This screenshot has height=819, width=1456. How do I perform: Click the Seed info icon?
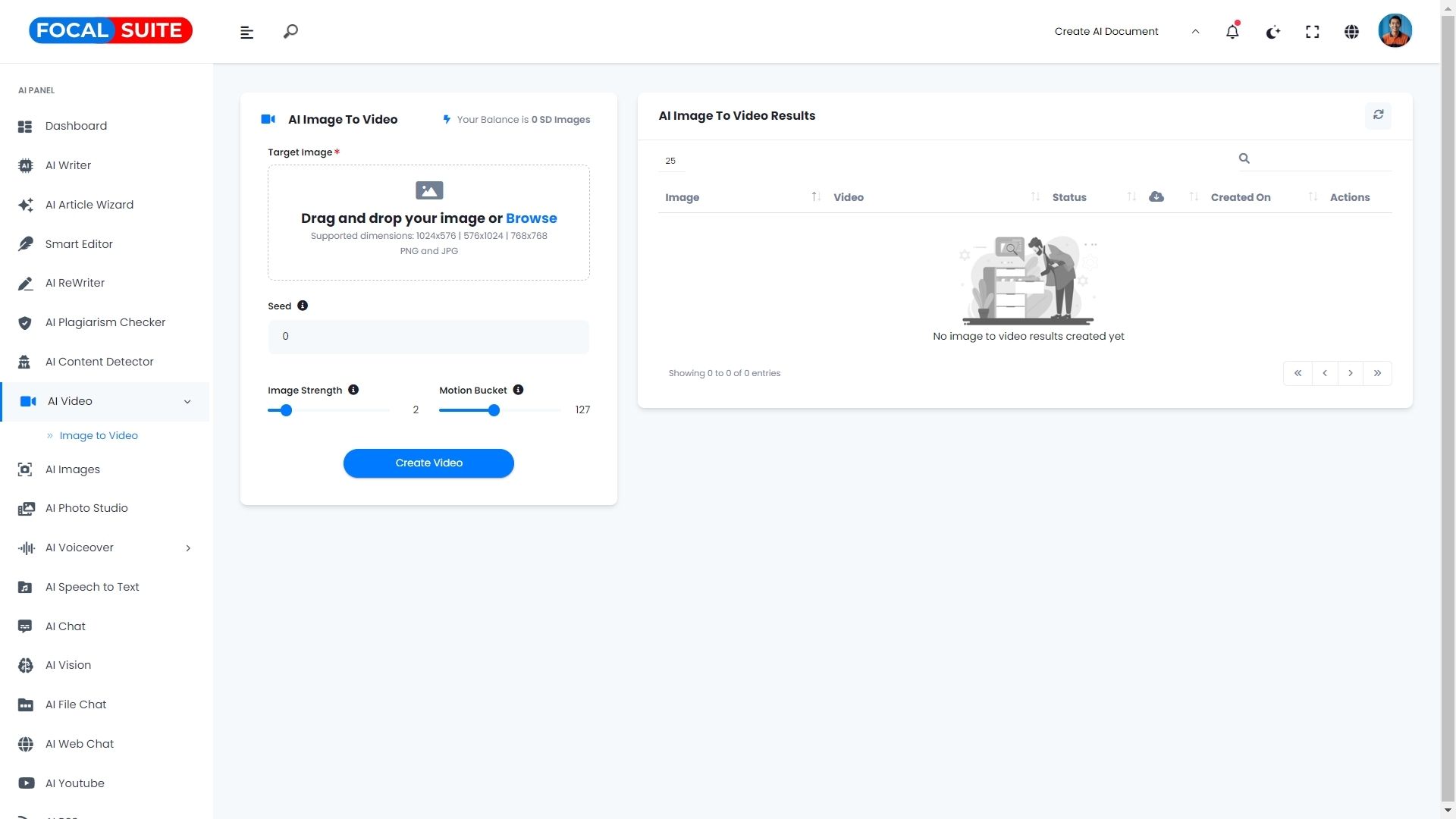pyautogui.click(x=303, y=306)
